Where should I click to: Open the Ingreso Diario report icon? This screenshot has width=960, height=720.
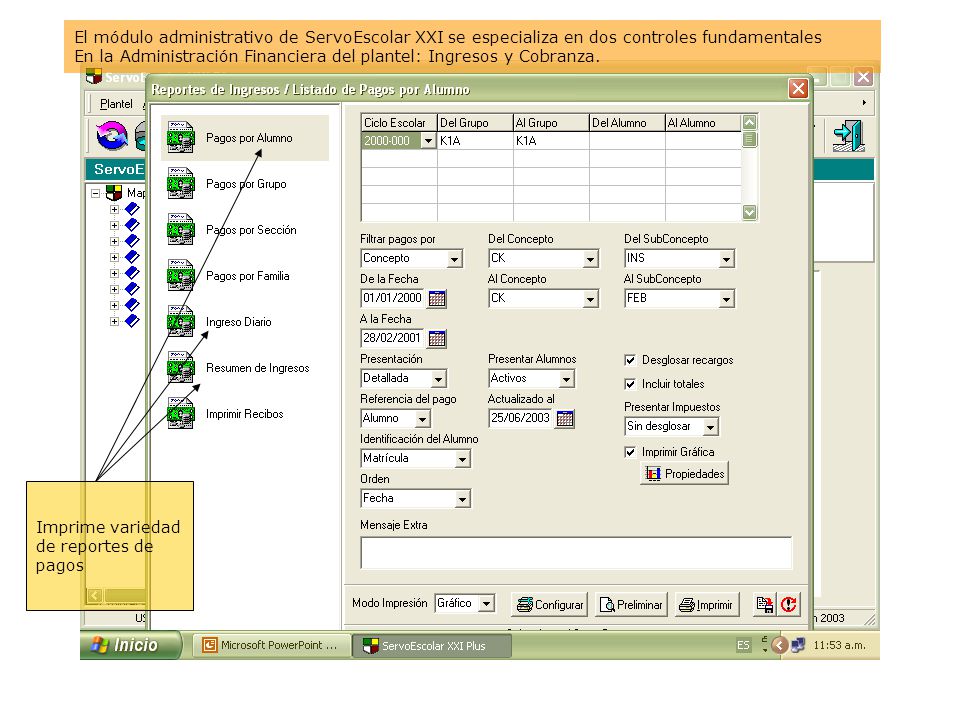tap(181, 321)
